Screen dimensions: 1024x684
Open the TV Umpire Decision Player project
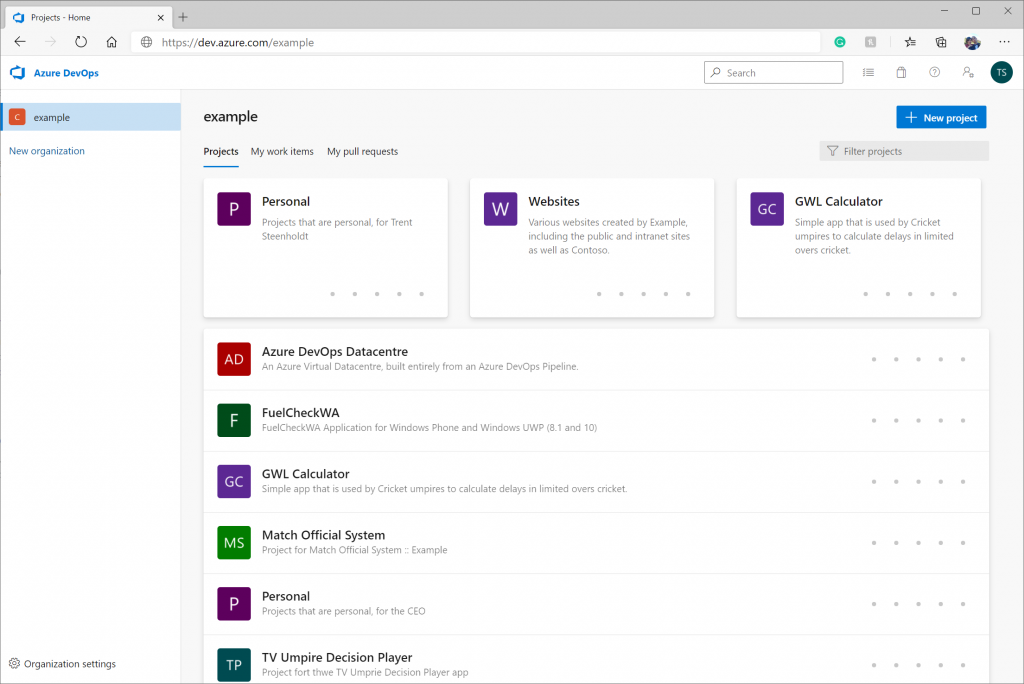pos(337,657)
